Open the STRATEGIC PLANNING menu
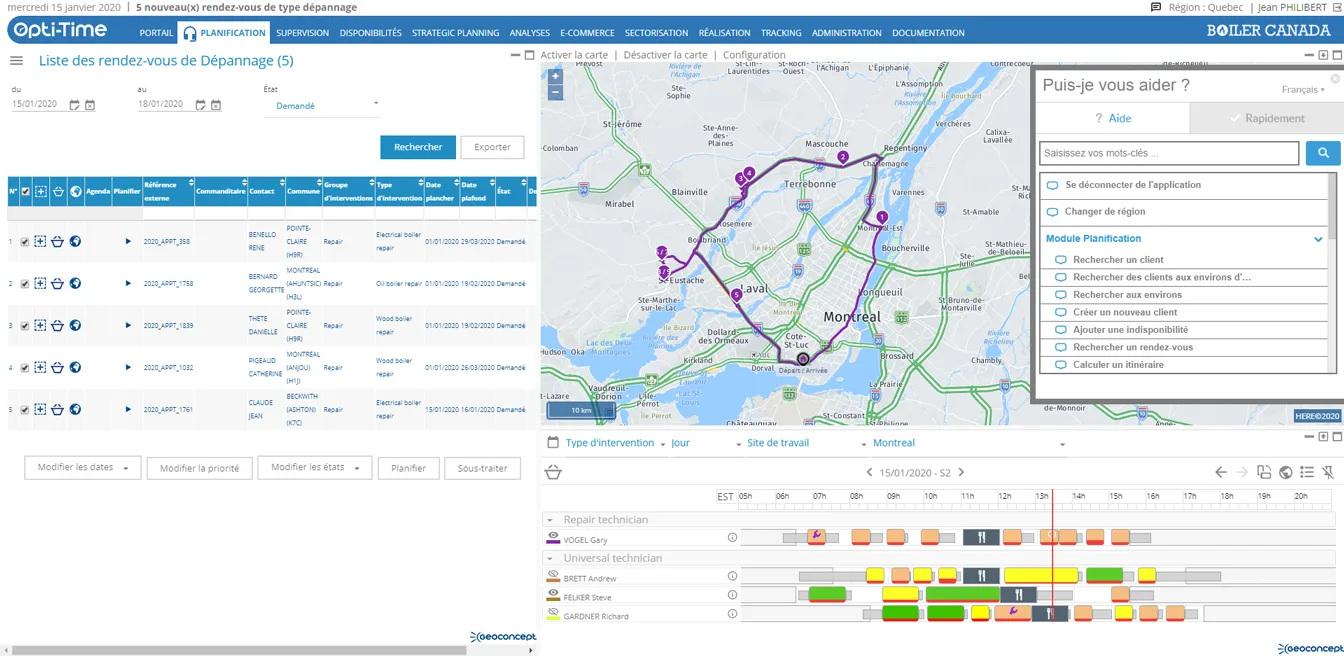 coord(455,33)
